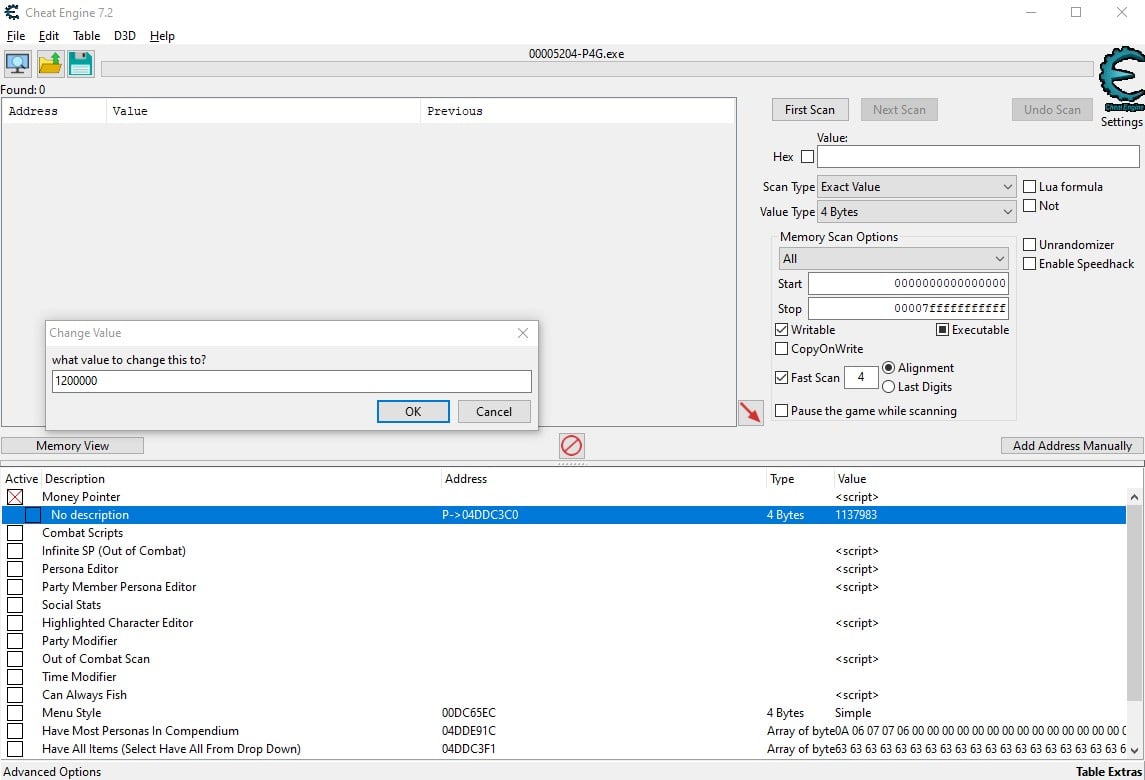Toggle the Hex checkbox
This screenshot has height=780, width=1145.
(x=807, y=156)
